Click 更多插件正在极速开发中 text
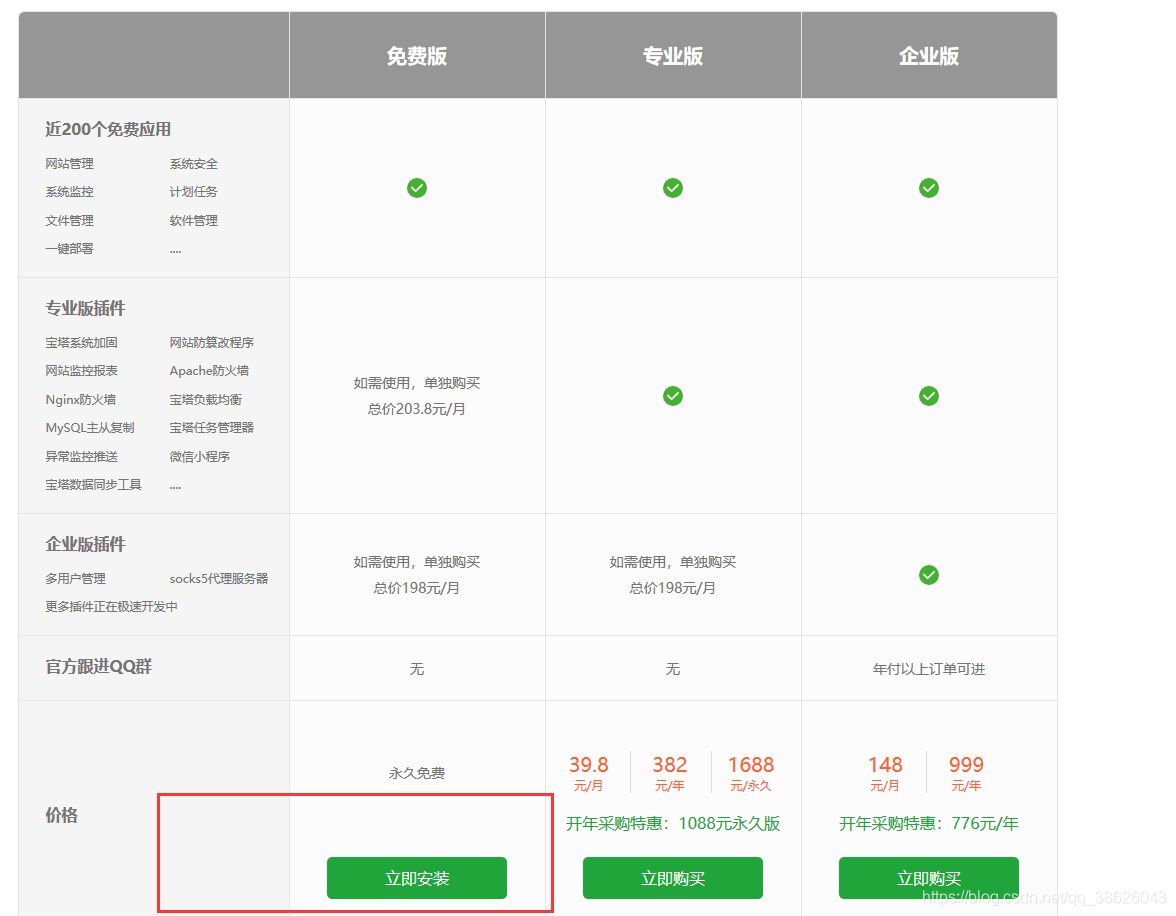 pyautogui.click(x=111, y=606)
